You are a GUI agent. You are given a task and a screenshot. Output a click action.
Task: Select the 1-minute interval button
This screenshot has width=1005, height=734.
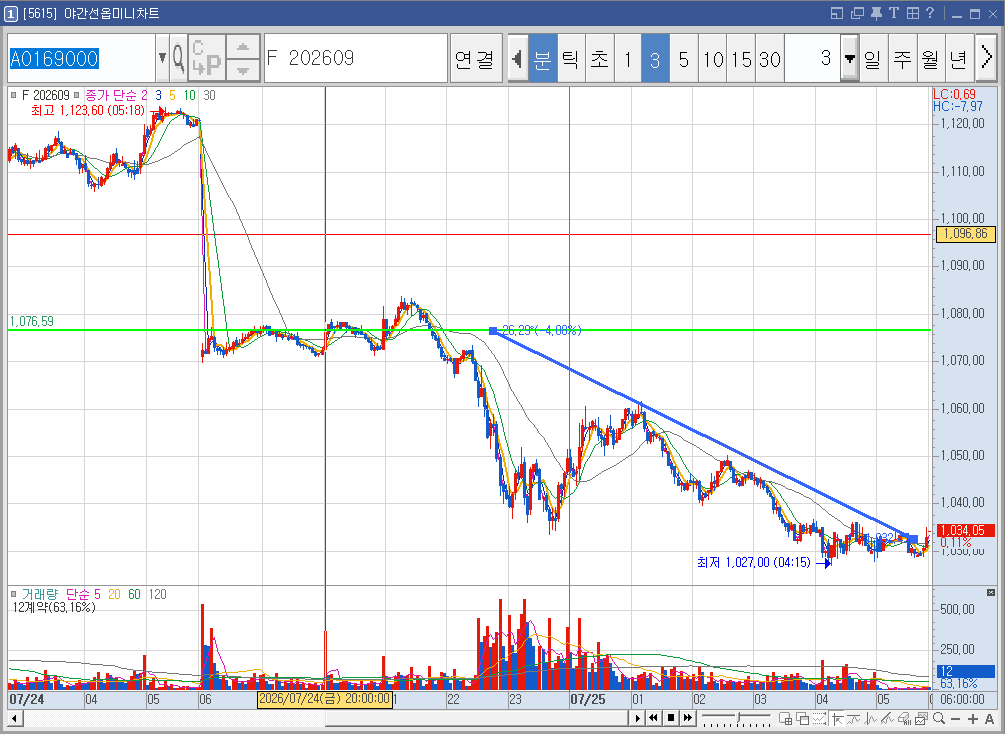point(627,59)
